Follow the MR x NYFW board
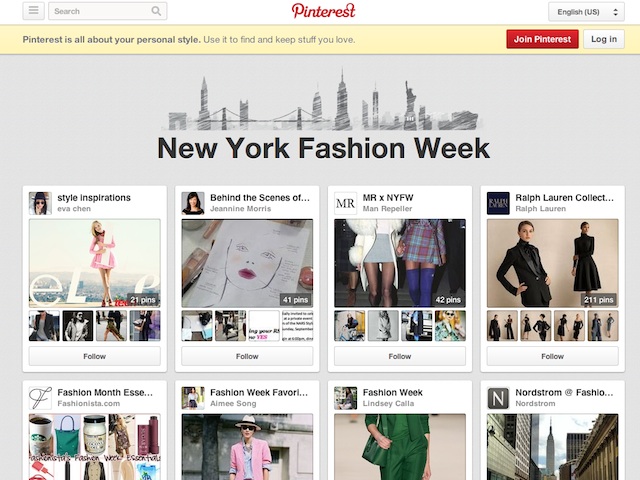This screenshot has width=640, height=480. [400, 356]
